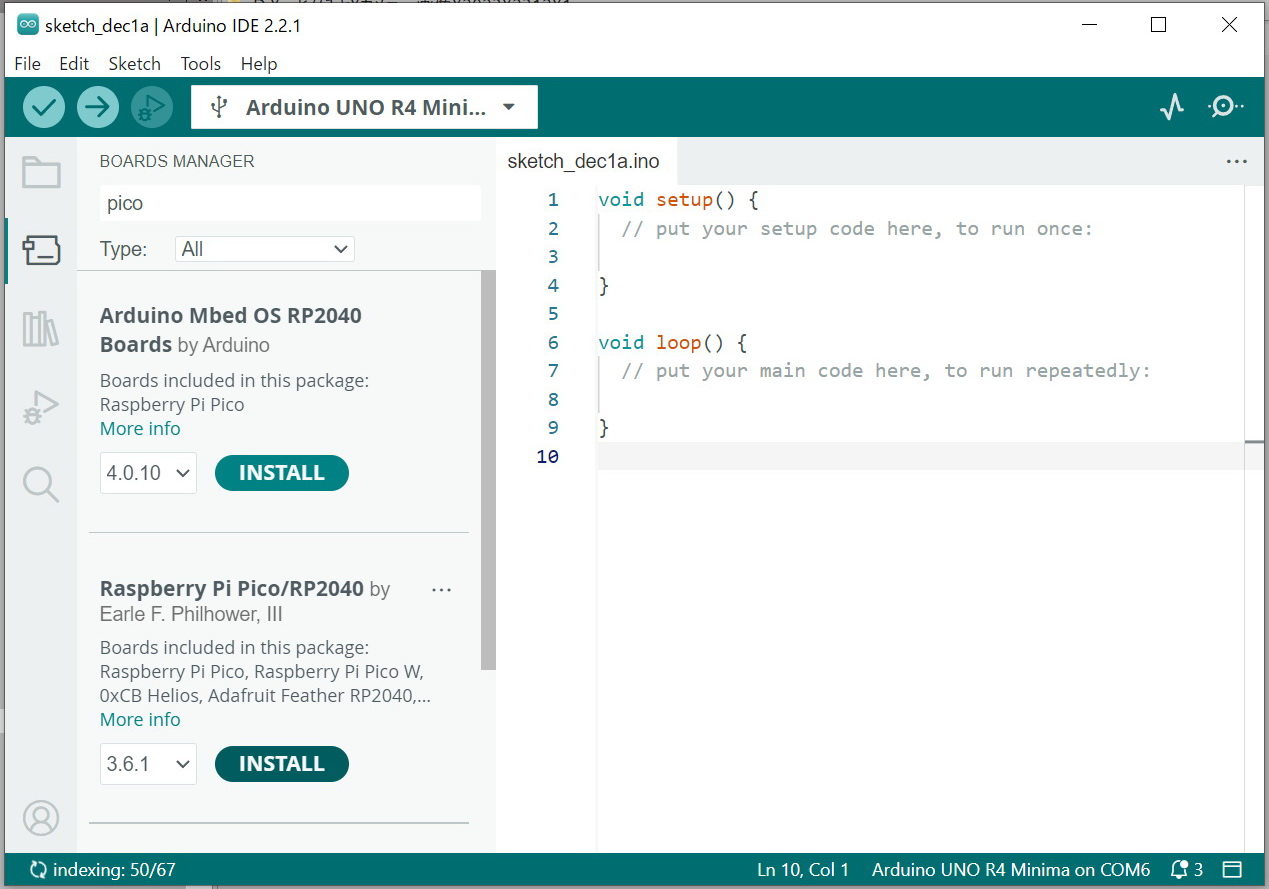Viewport: 1269px width, 889px height.
Task: Open the Arduino UNO R4 Minima board selector dropdown
Action: pyautogui.click(x=364, y=107)
